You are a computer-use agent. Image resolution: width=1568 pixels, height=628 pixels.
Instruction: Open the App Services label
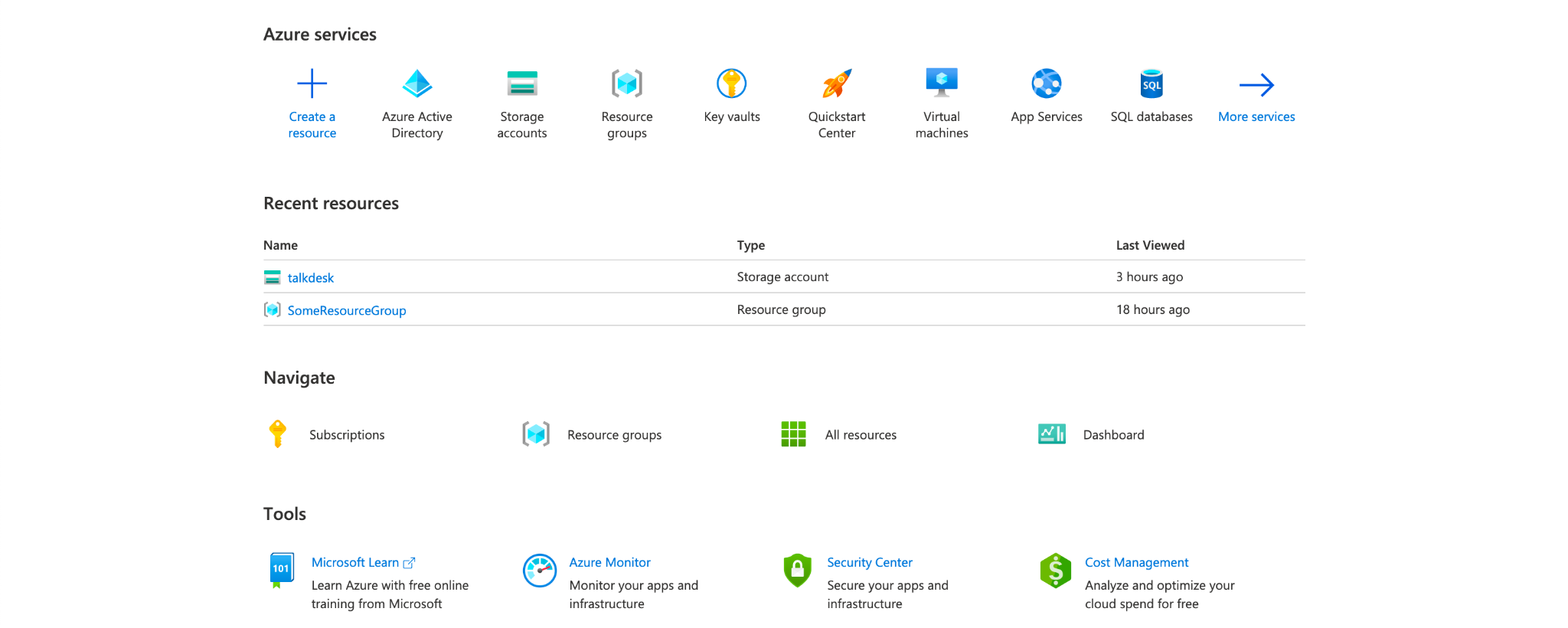(1047, 116)
